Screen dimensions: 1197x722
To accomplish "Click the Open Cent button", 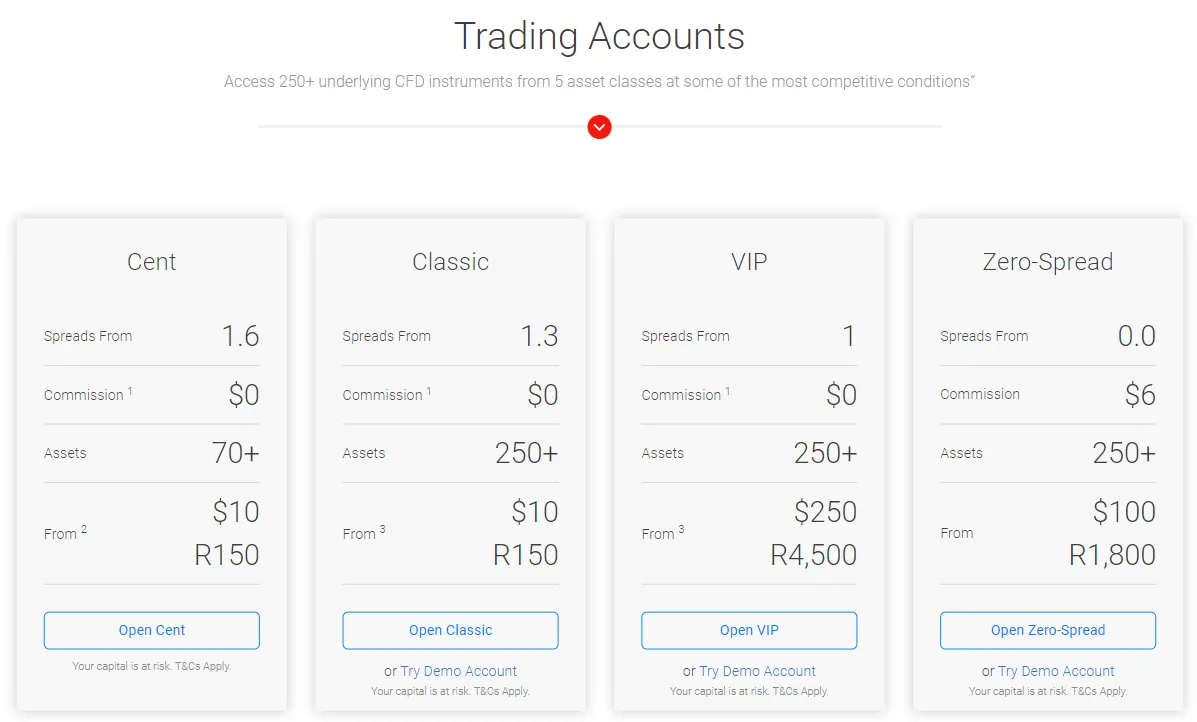I will [151, 630].
